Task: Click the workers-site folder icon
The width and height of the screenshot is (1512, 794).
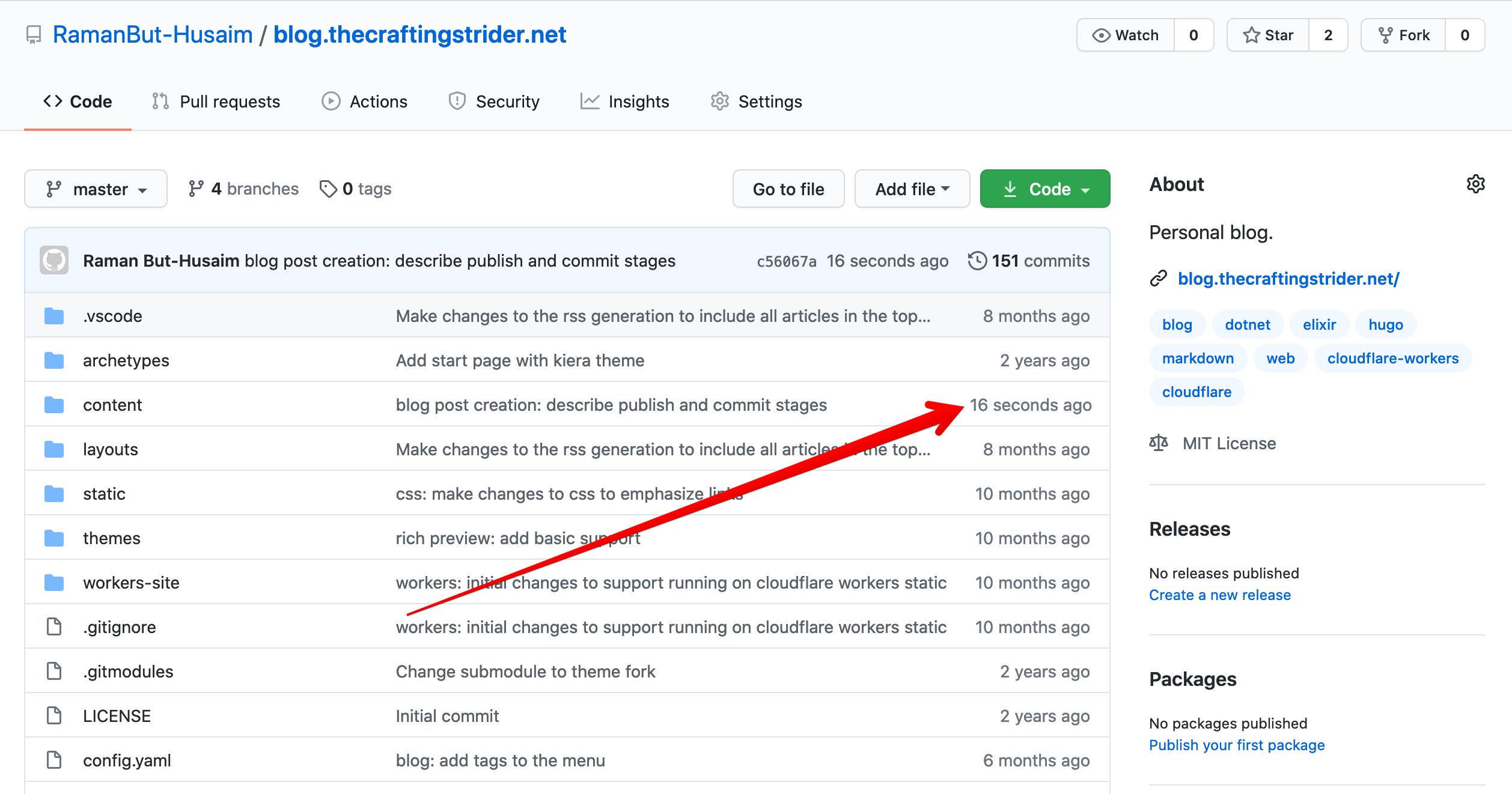Action: pos(54,583)
